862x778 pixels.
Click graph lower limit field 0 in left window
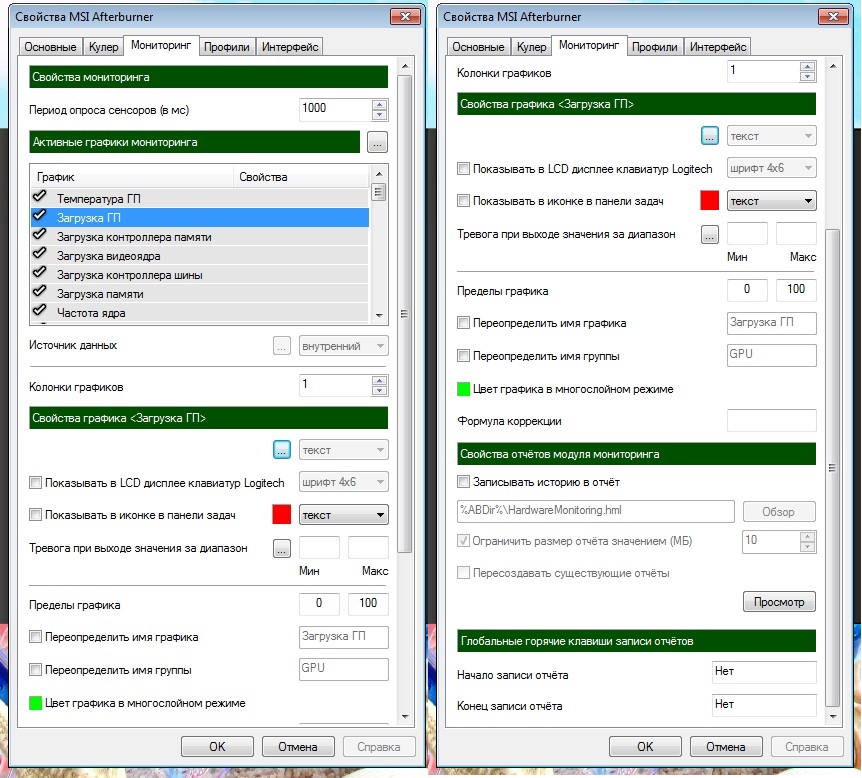pyautogui.click(x=319, y=604)
